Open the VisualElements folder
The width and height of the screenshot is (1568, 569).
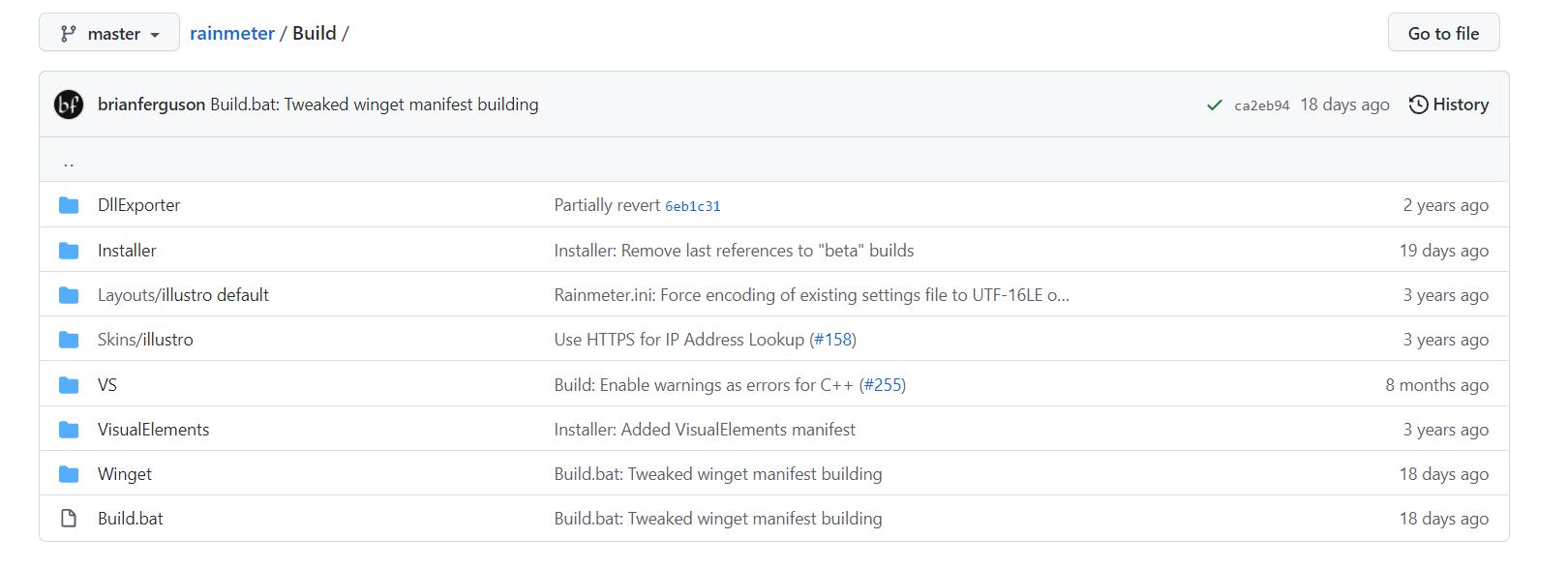153,430
